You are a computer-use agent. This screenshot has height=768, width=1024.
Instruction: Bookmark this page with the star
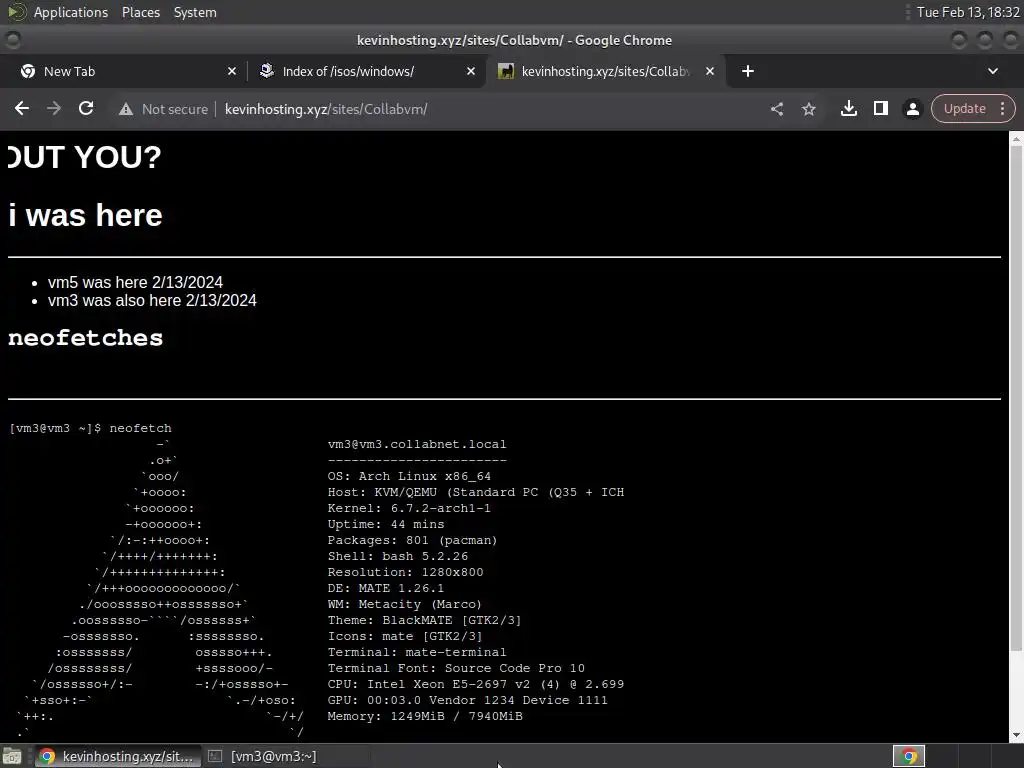[808, 109]
